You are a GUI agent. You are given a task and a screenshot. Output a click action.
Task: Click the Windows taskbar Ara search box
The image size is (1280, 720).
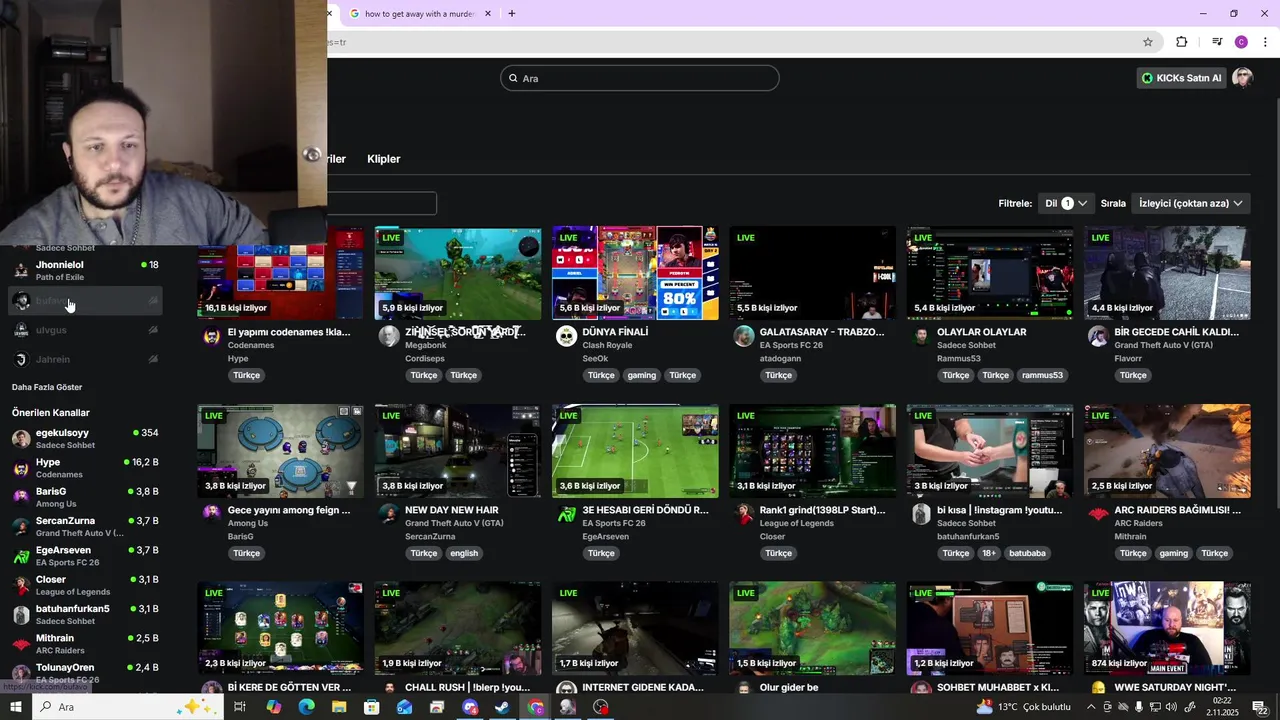coord(127,707)
